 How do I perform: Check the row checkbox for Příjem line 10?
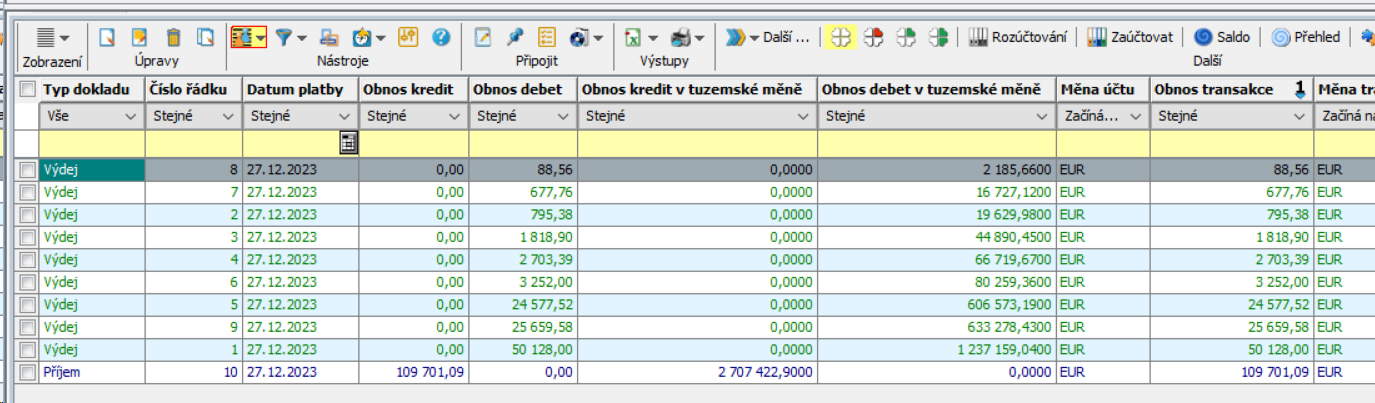pyautogui.click(x=28, y=372)
